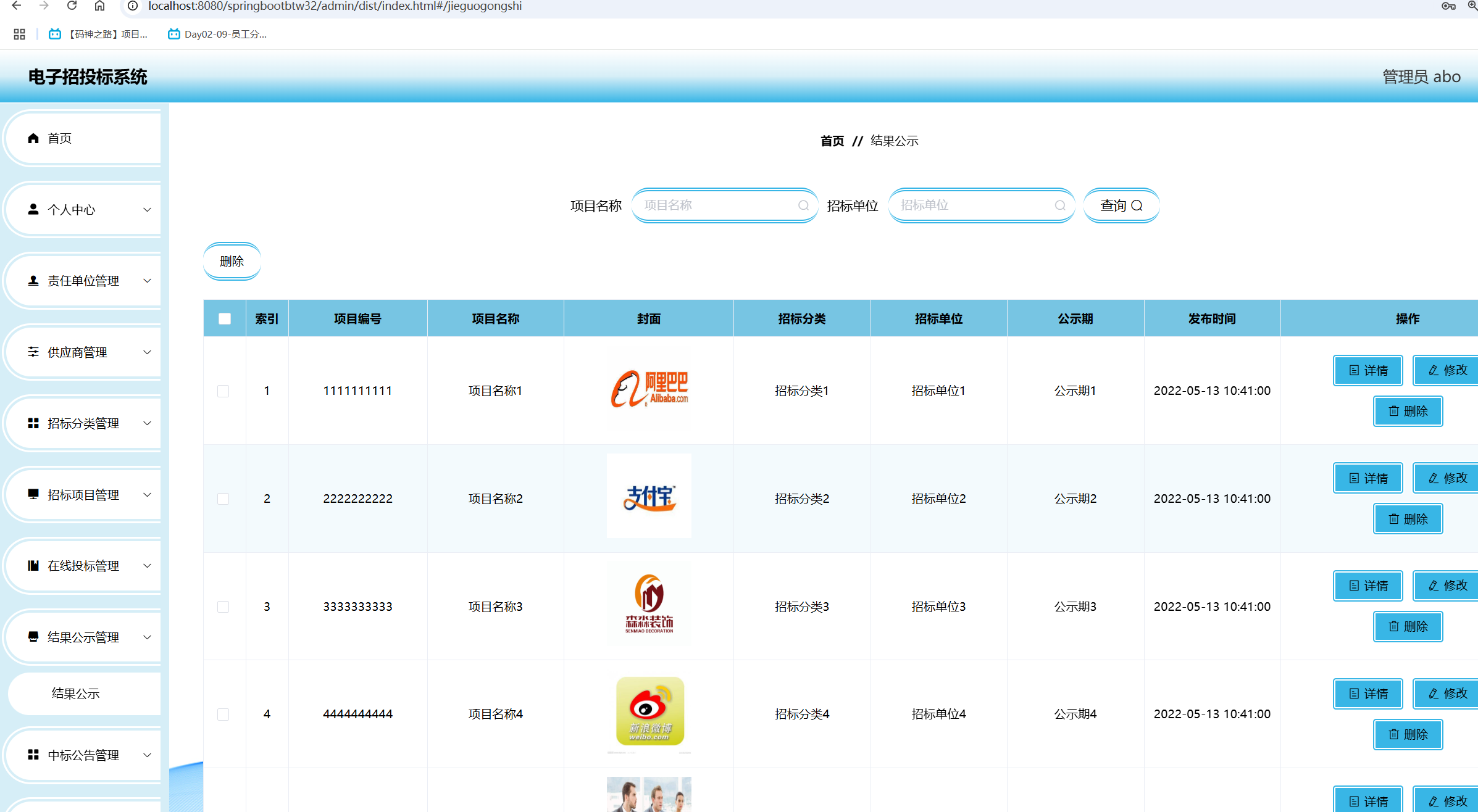The image size is (1478, 812).
Task: Expand the 责任单位管理 chevron
Action: [147, 281]
